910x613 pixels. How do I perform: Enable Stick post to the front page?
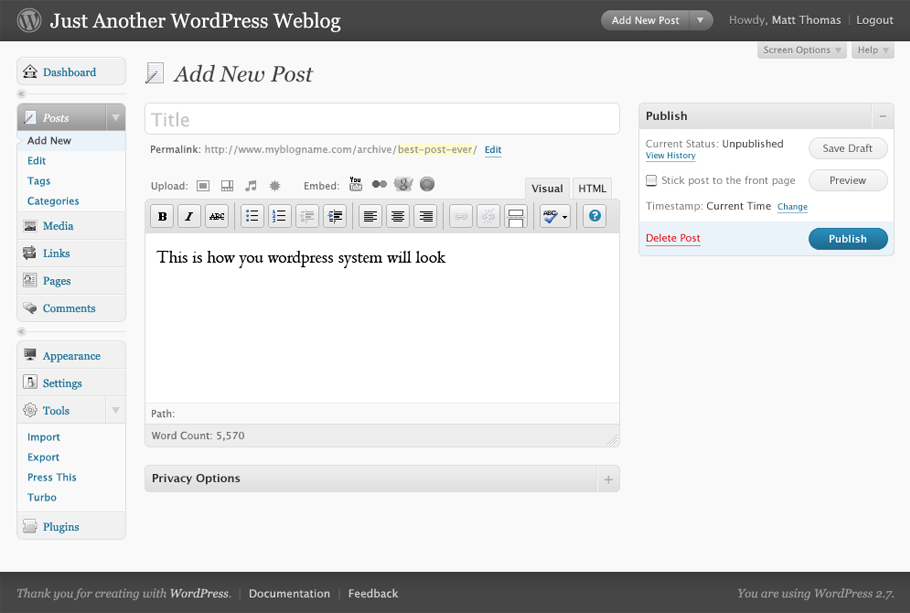[652, 181]
